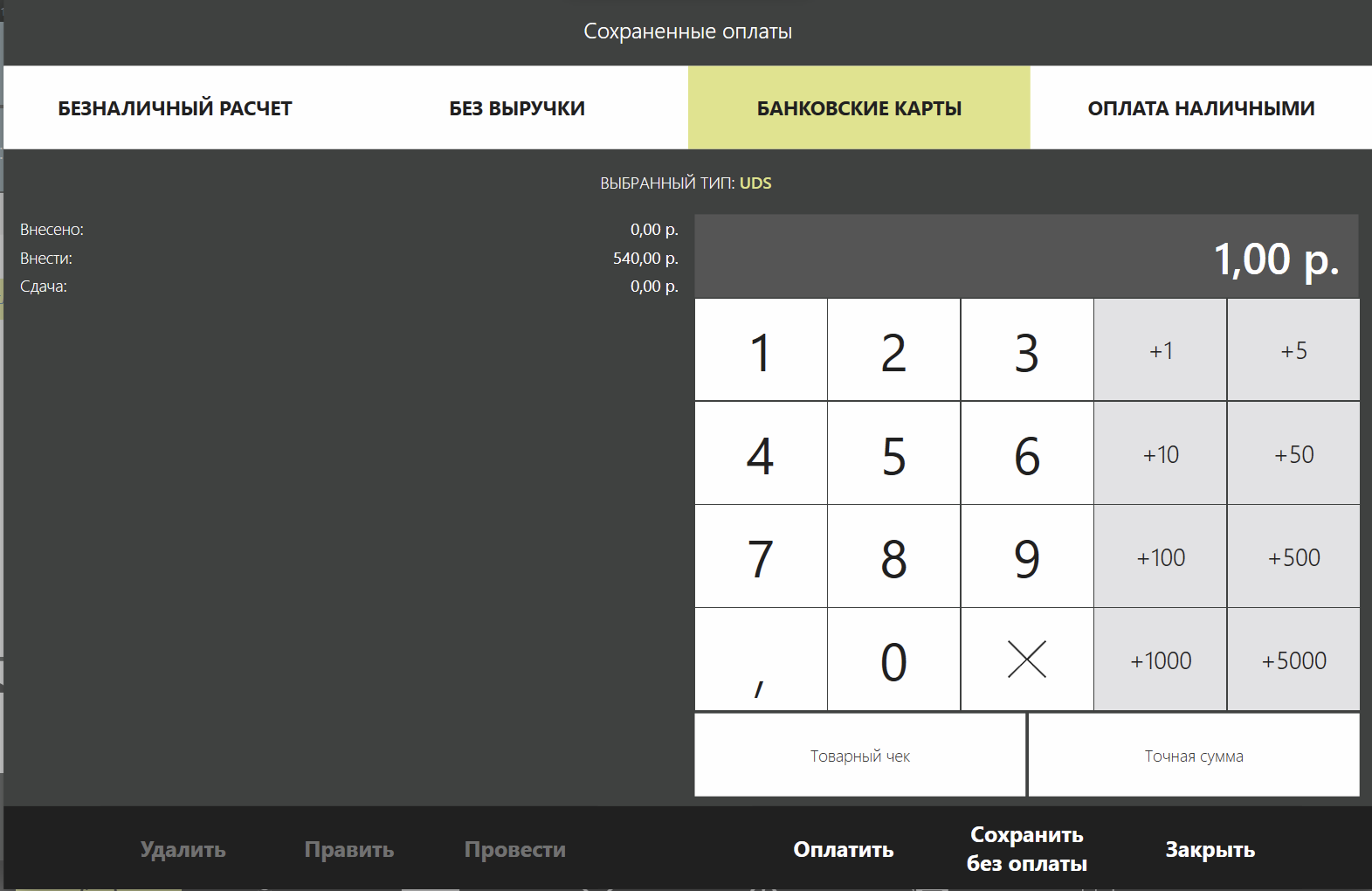This screenshot has width=1372, height=891.
Task: Open the БАНКОВСКИЕ КАРТЫ tab
Action: point(859,107)
